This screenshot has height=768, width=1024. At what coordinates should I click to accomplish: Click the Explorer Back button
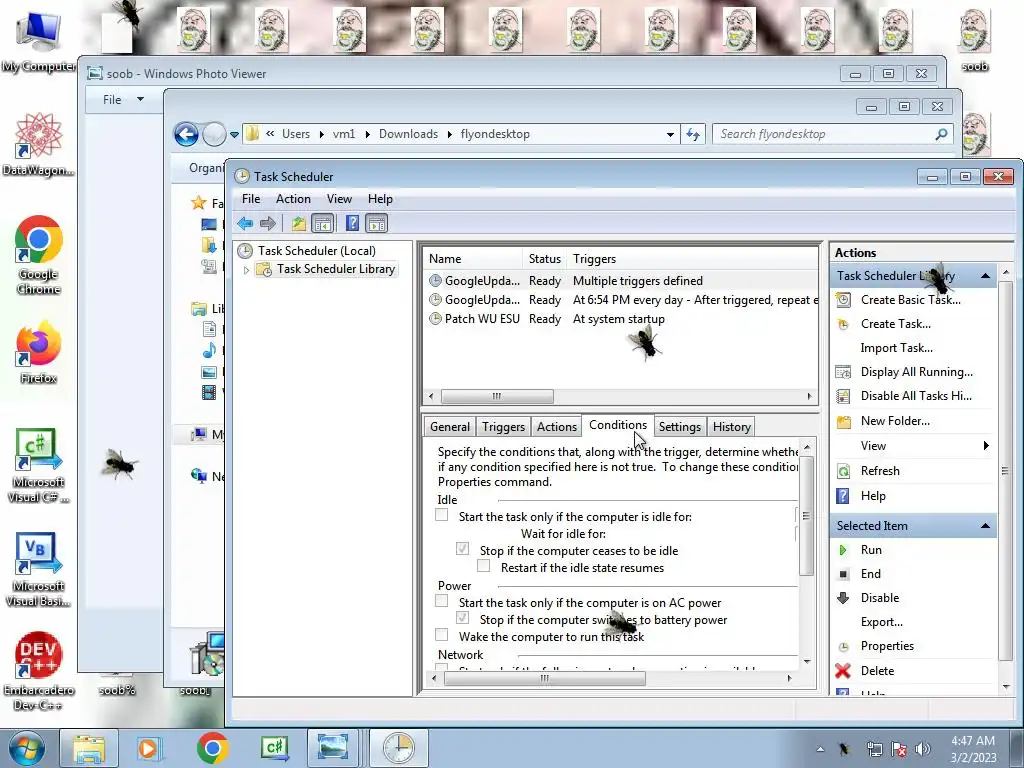coord(186,135)
